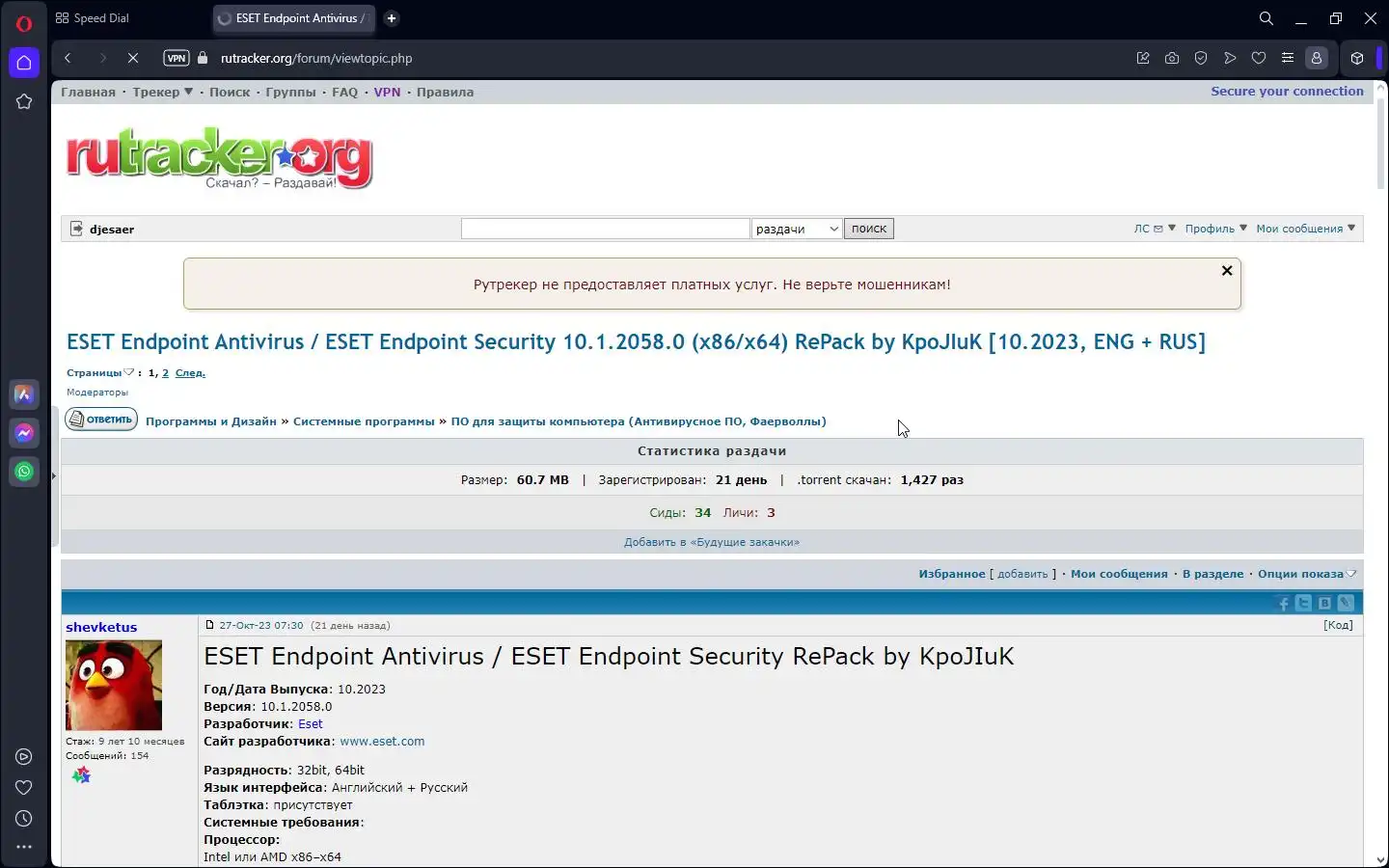1389x868 pixels.
Task: Add page to bookmarks with heart icon
Action: click(1259, 58)
